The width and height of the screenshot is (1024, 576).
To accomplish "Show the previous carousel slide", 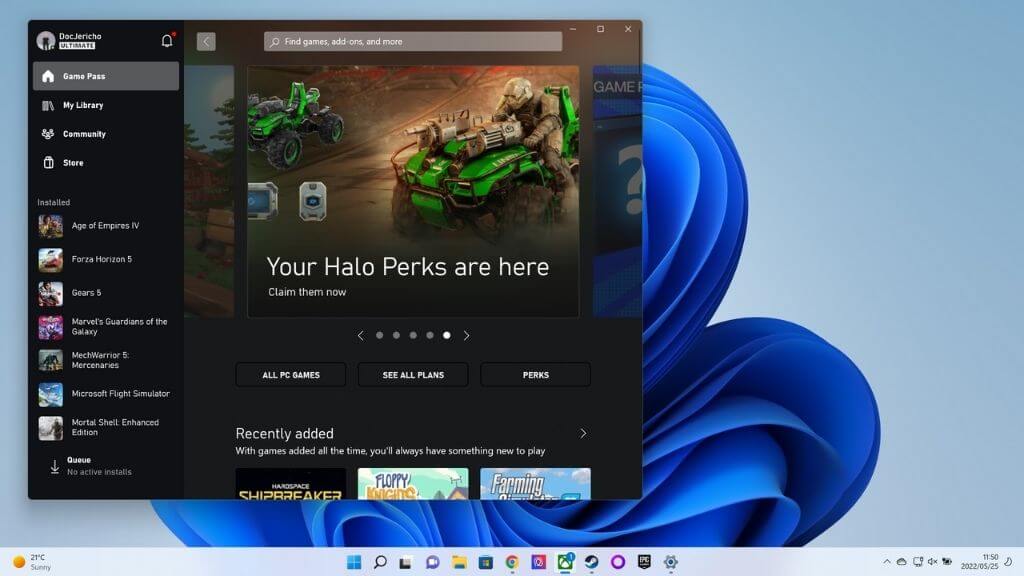I will click(360, 336).
